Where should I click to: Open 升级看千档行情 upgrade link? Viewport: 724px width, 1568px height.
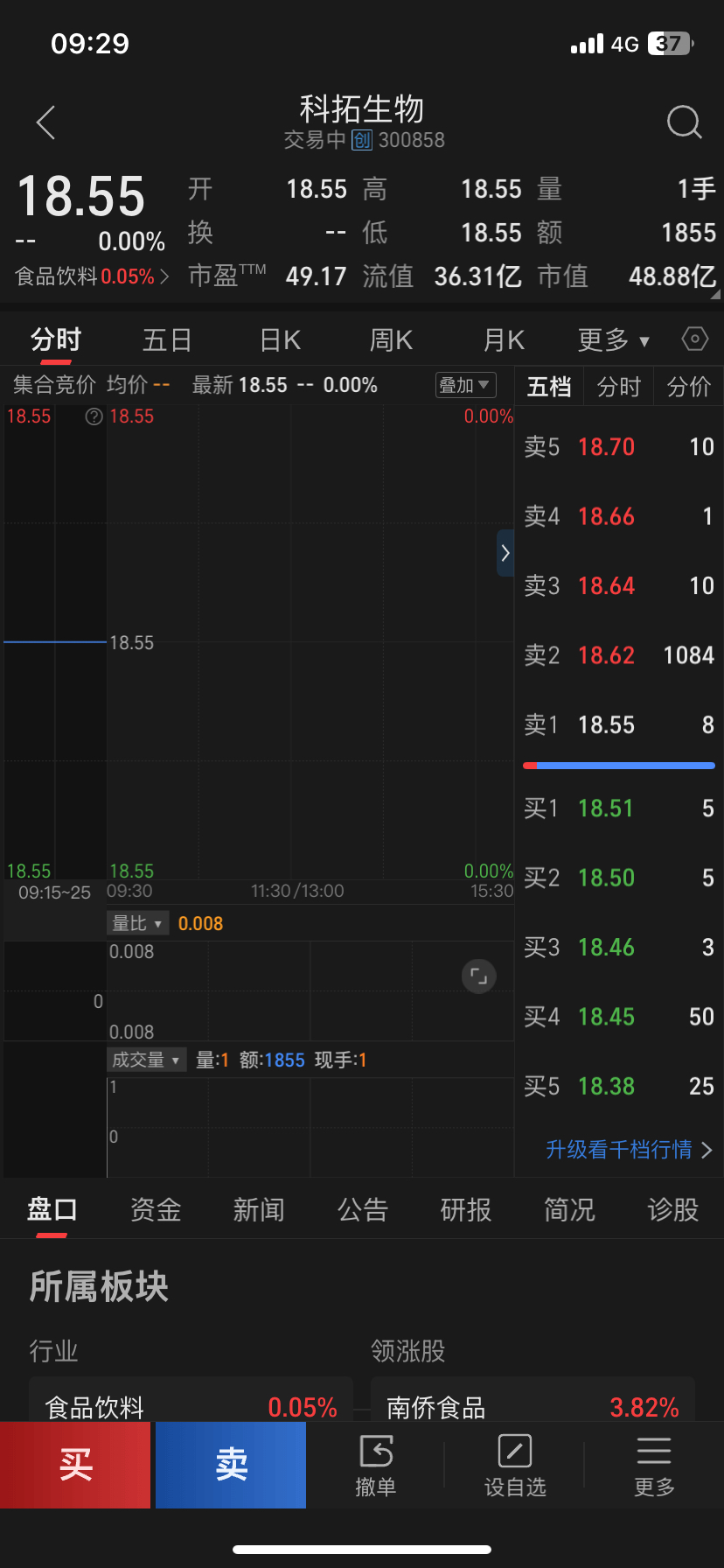click(628, 1149)
